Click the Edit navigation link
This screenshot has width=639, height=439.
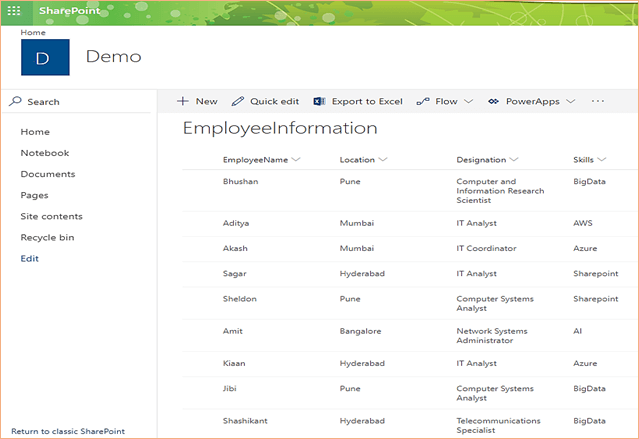pyautogui.click(x=29, y=258)
